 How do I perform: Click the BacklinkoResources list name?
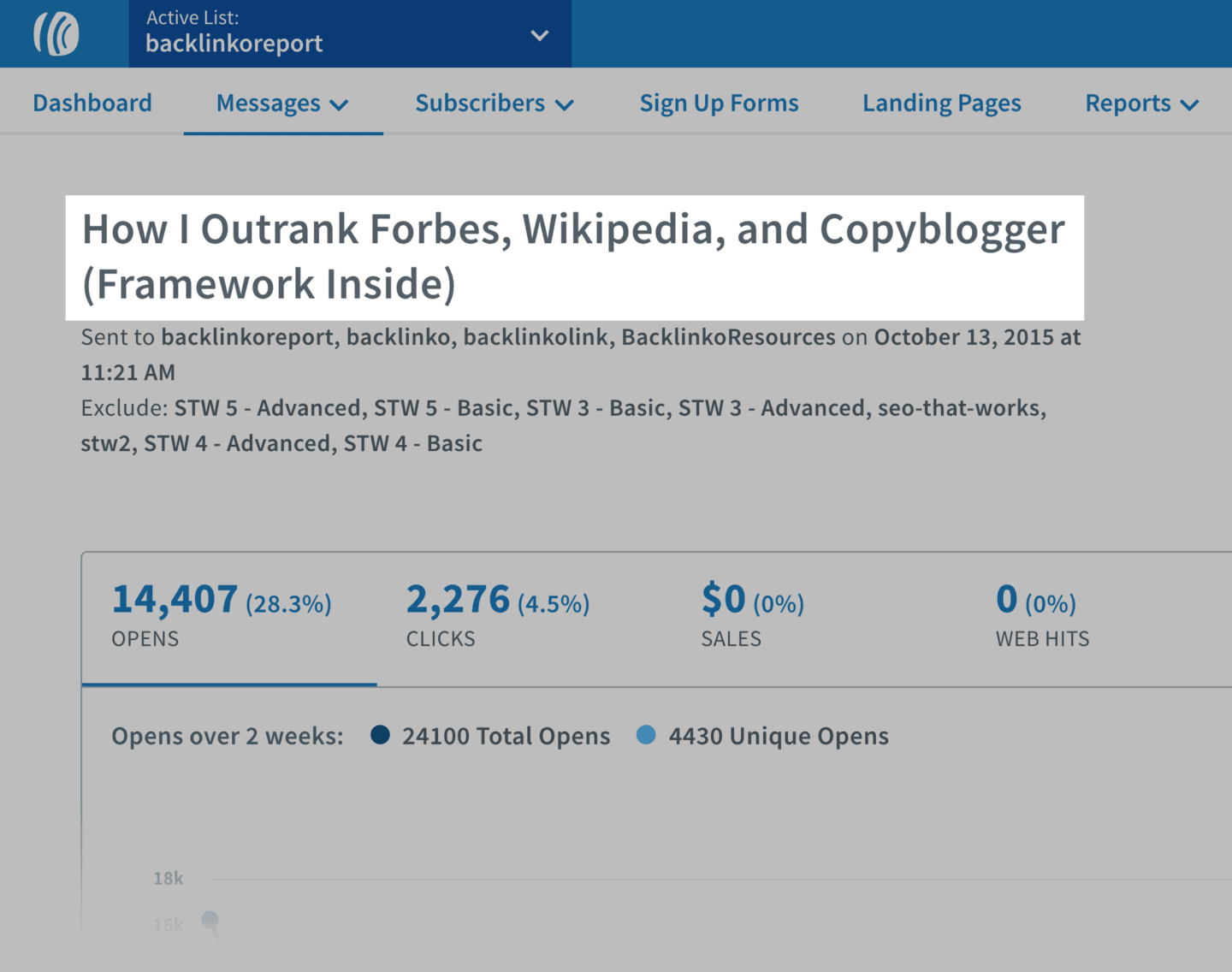728,337
